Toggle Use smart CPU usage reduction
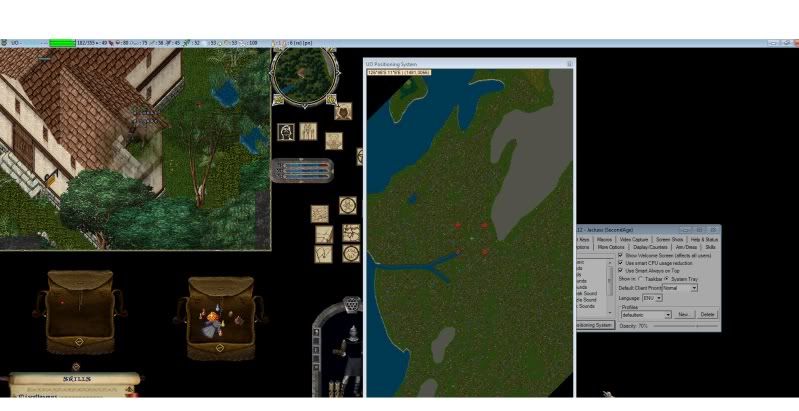 (620, 263)
